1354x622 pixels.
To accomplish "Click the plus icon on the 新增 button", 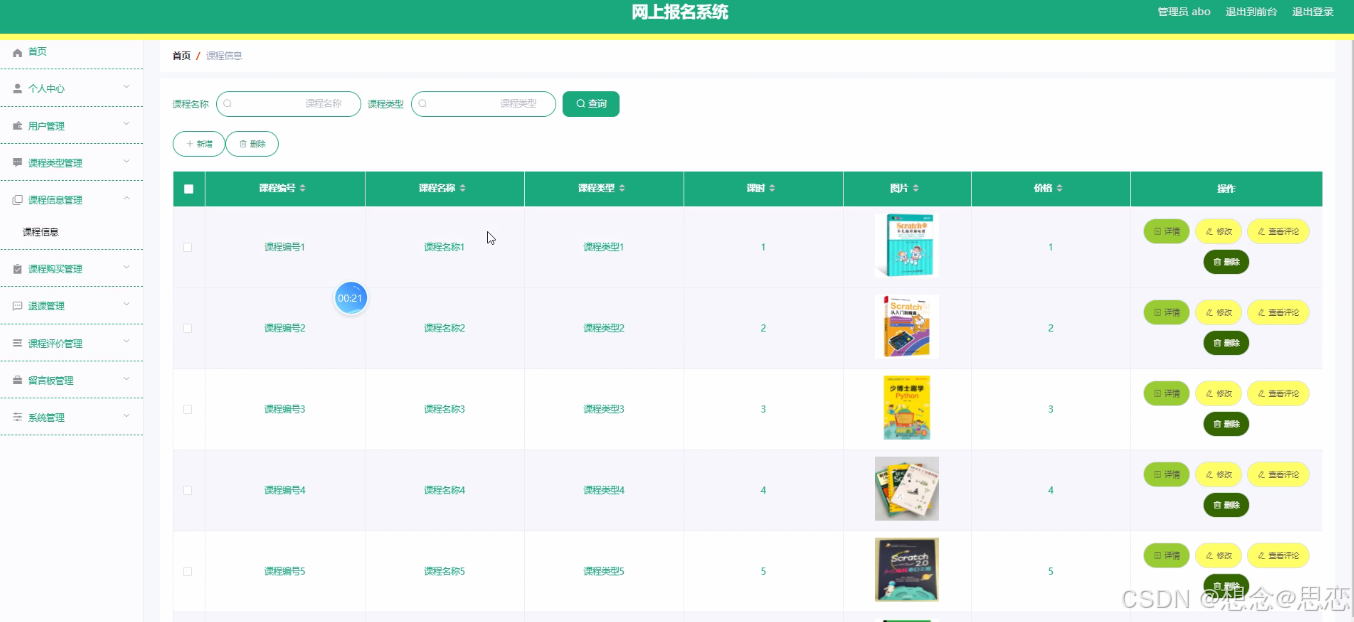I will click(189, 144).
